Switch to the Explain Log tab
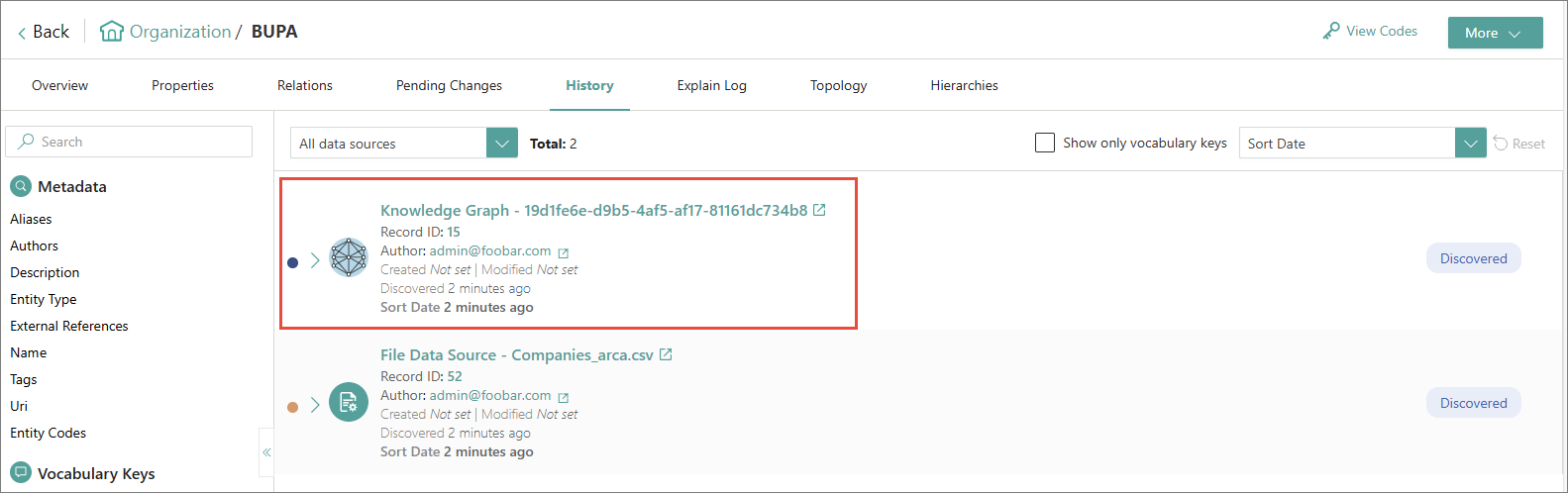Image resolution: width=1568 pixels, height=493 pixels. [x=712, y=85]
